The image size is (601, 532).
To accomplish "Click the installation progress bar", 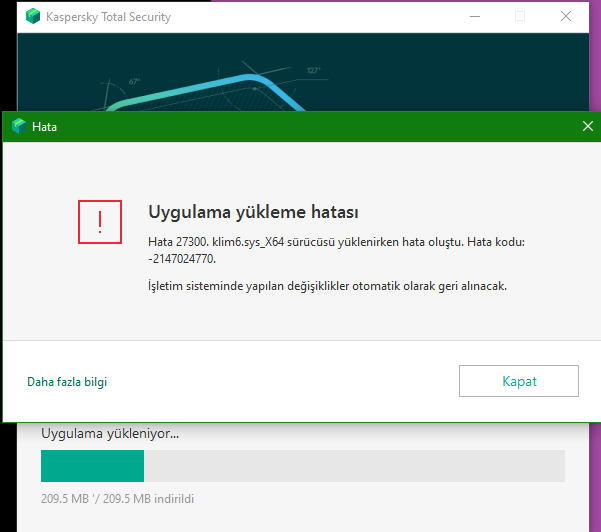I will 303,466.
